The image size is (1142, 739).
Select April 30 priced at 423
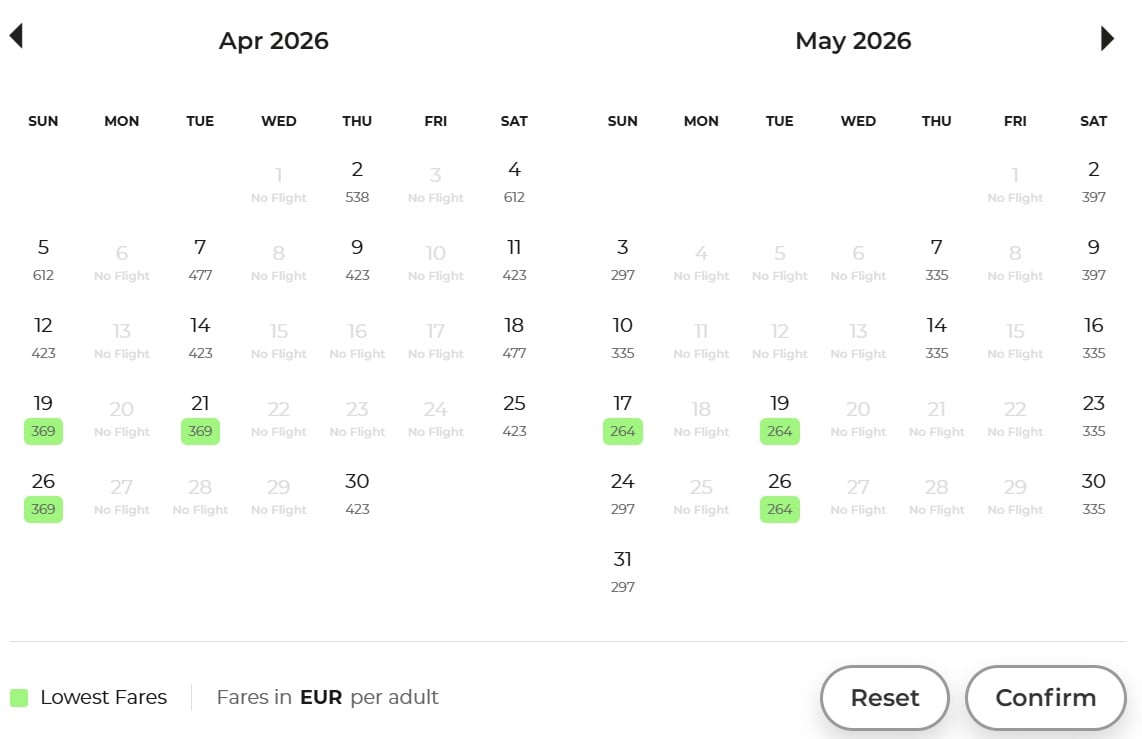(x=357, y=493)
